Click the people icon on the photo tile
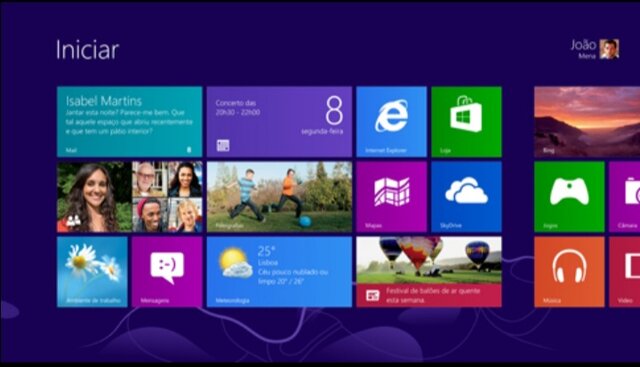Viewport: 640px width, 367px height. (x=73, y=221)
